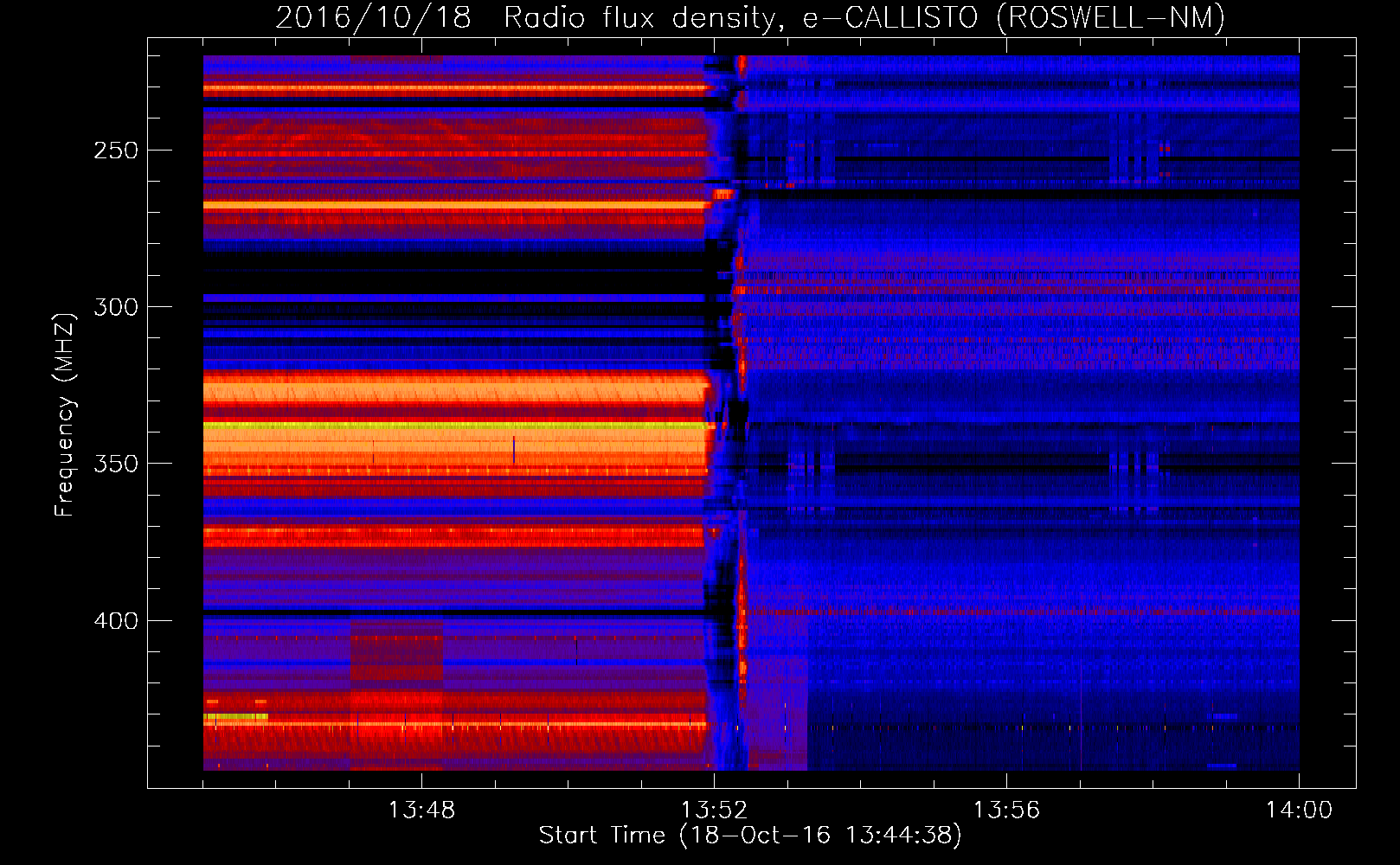Screen dimensions: 1400x865
Task: Click the Frequency (MHZ) axis title
Action: [65, 414]
